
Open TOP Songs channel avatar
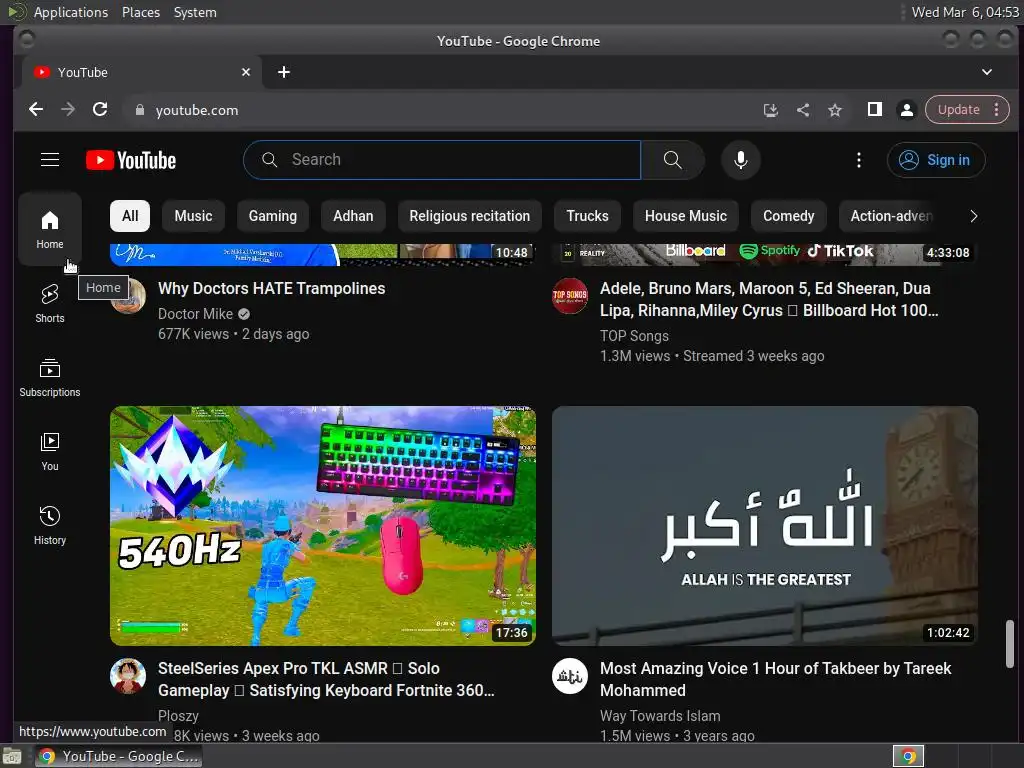point(570,296)
